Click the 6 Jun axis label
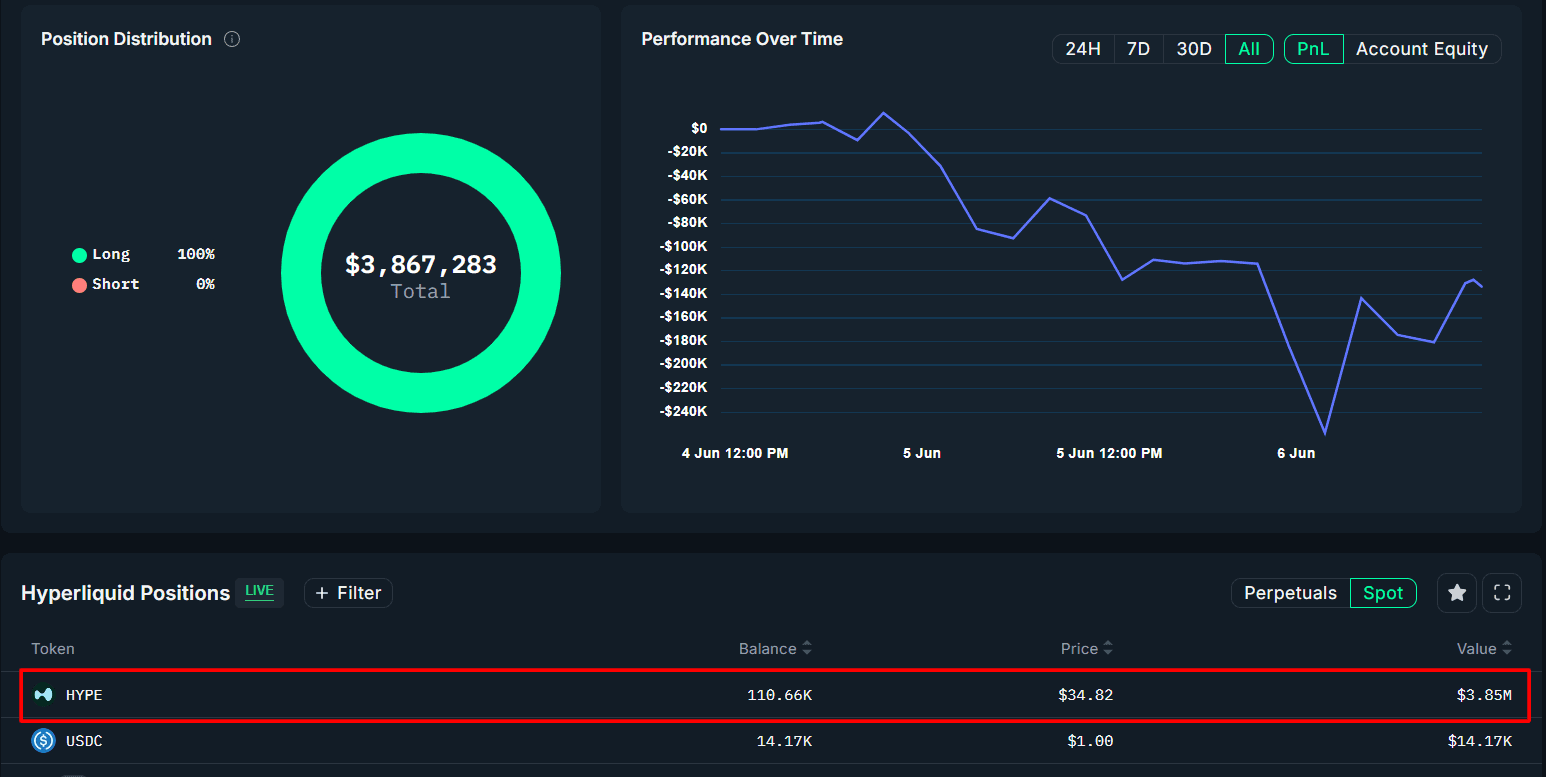The height and width of the screenshot is (777, 1546). [1296, 453]
